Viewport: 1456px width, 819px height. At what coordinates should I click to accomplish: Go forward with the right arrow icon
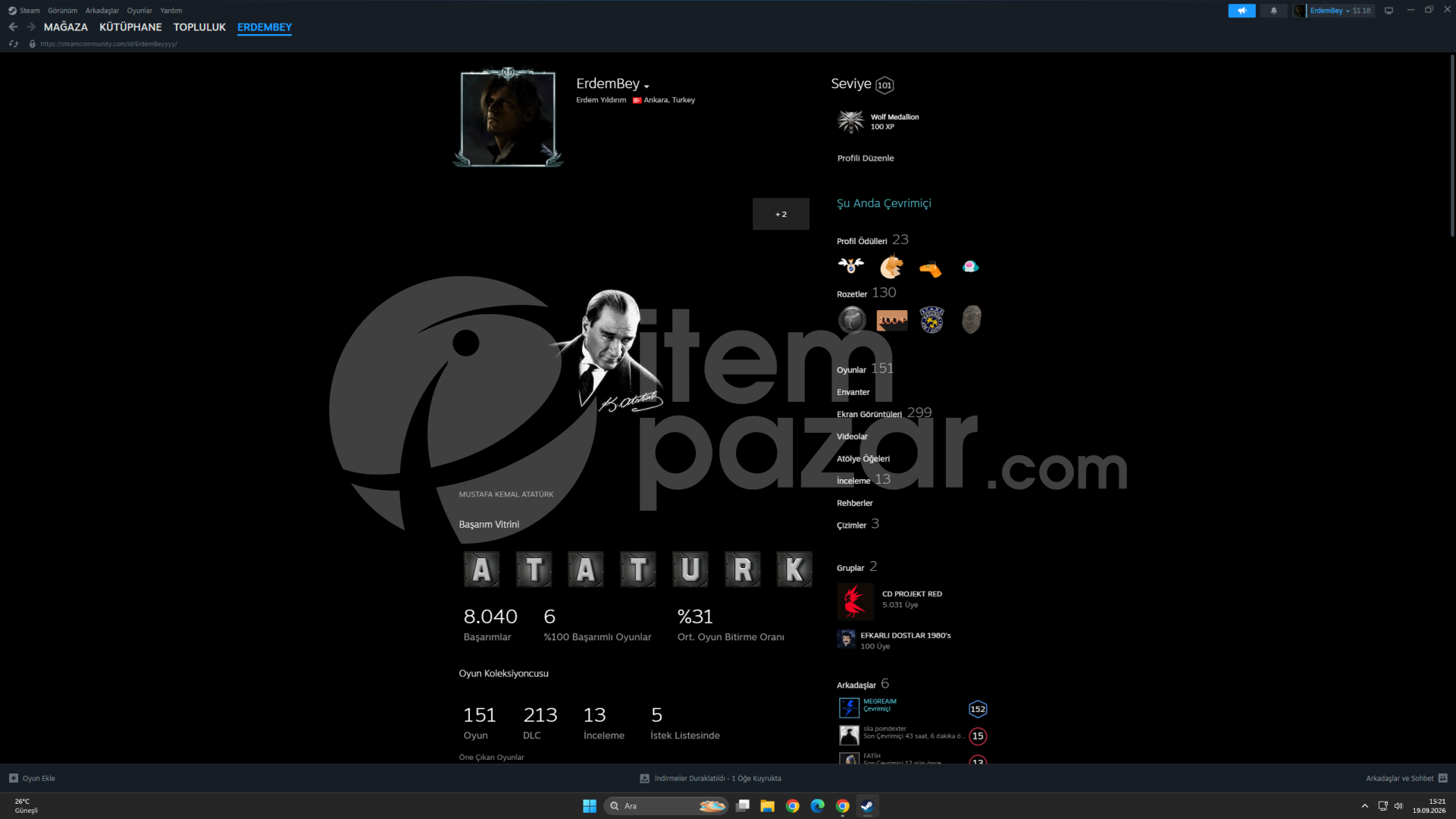[31, 27]
